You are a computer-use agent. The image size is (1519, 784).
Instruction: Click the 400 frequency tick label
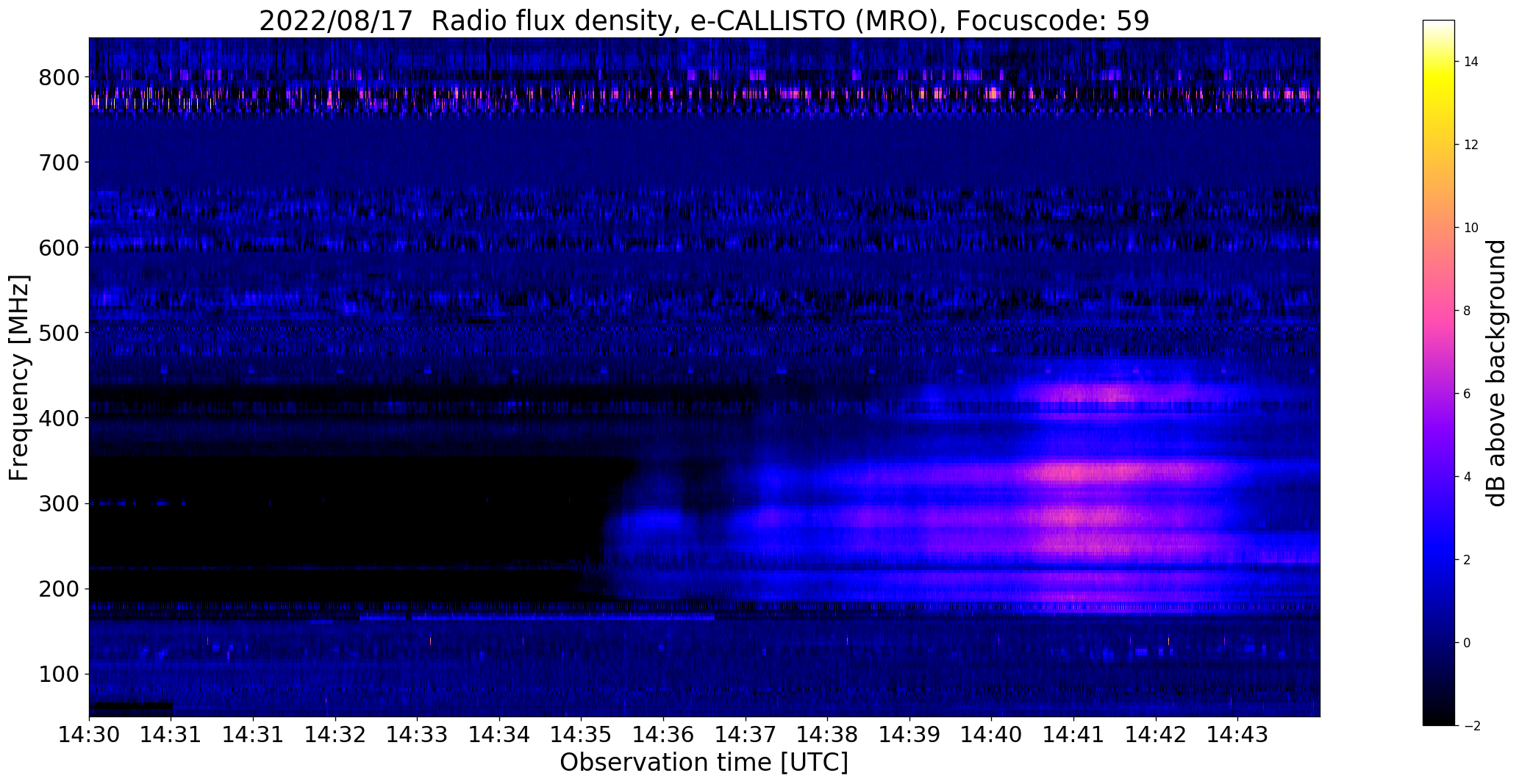[59, 418]
